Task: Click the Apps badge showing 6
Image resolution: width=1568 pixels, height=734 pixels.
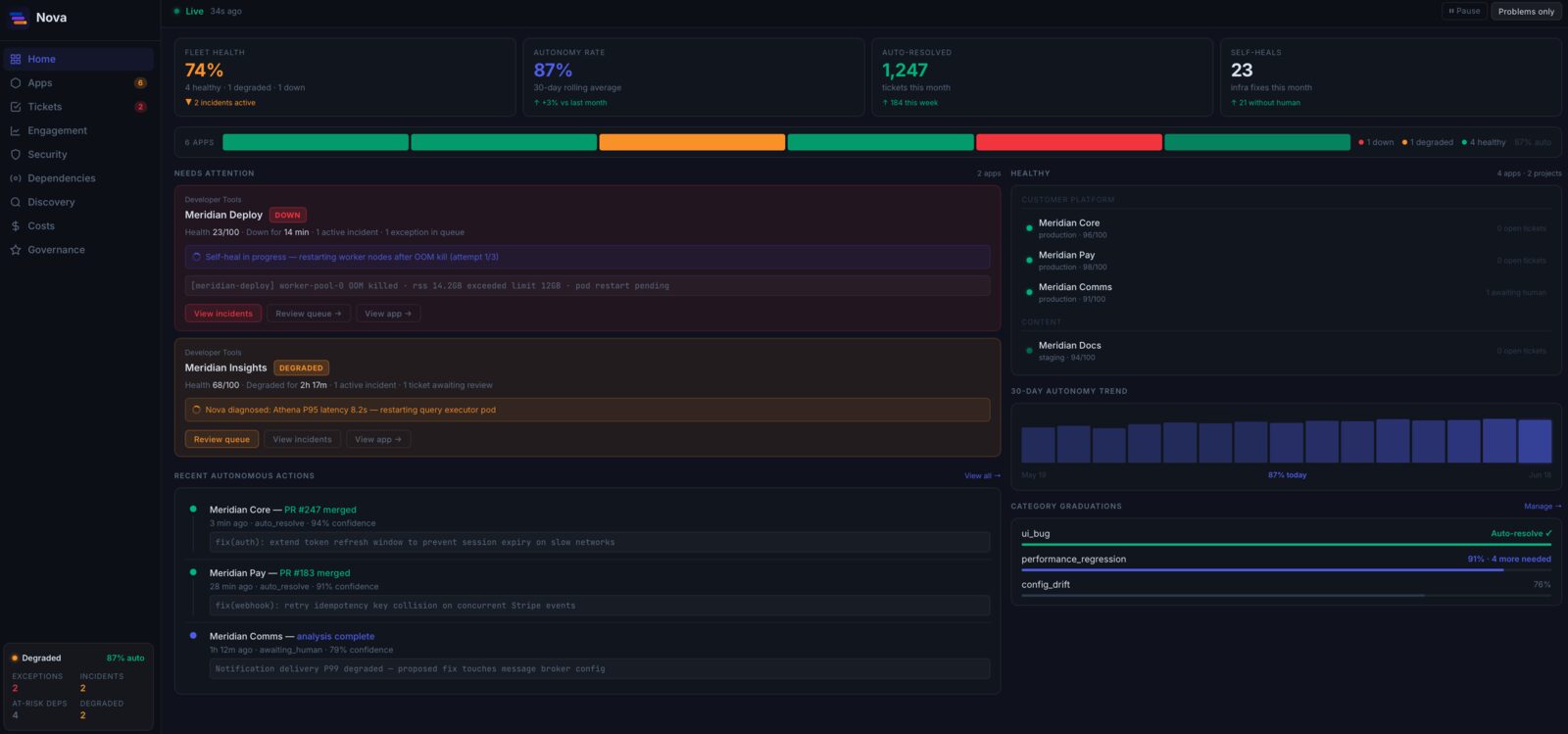Action: pyautogui.click(x=140, y=83)
